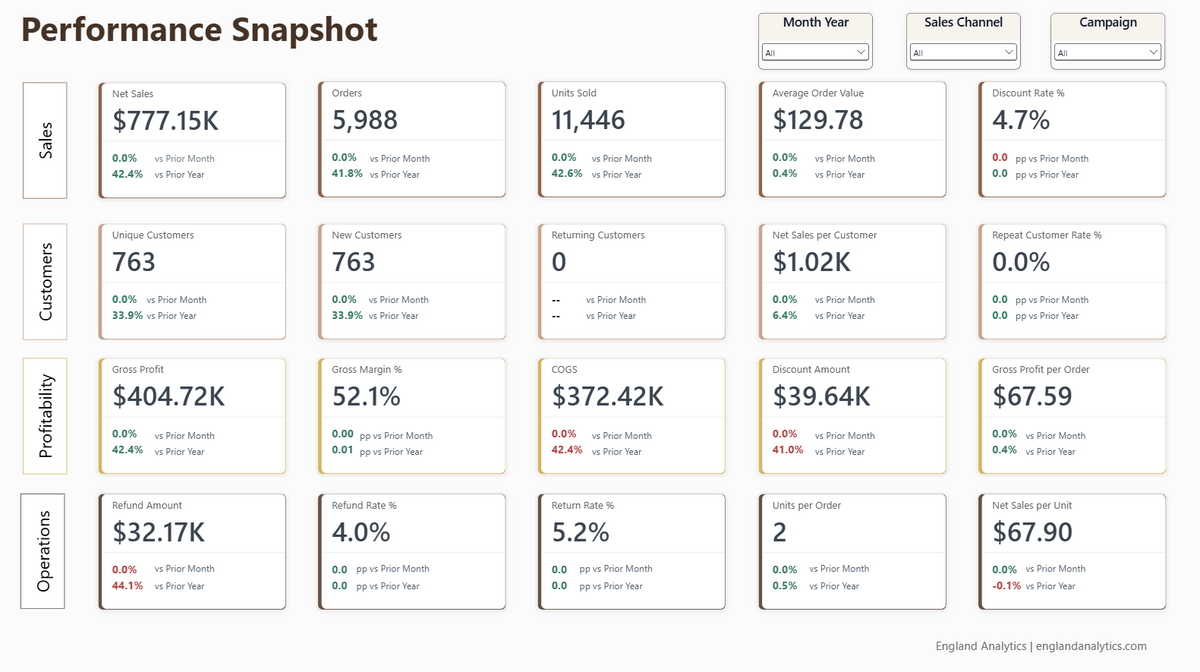Open the Sales Channel dropdown

click(x=964, y=52)
